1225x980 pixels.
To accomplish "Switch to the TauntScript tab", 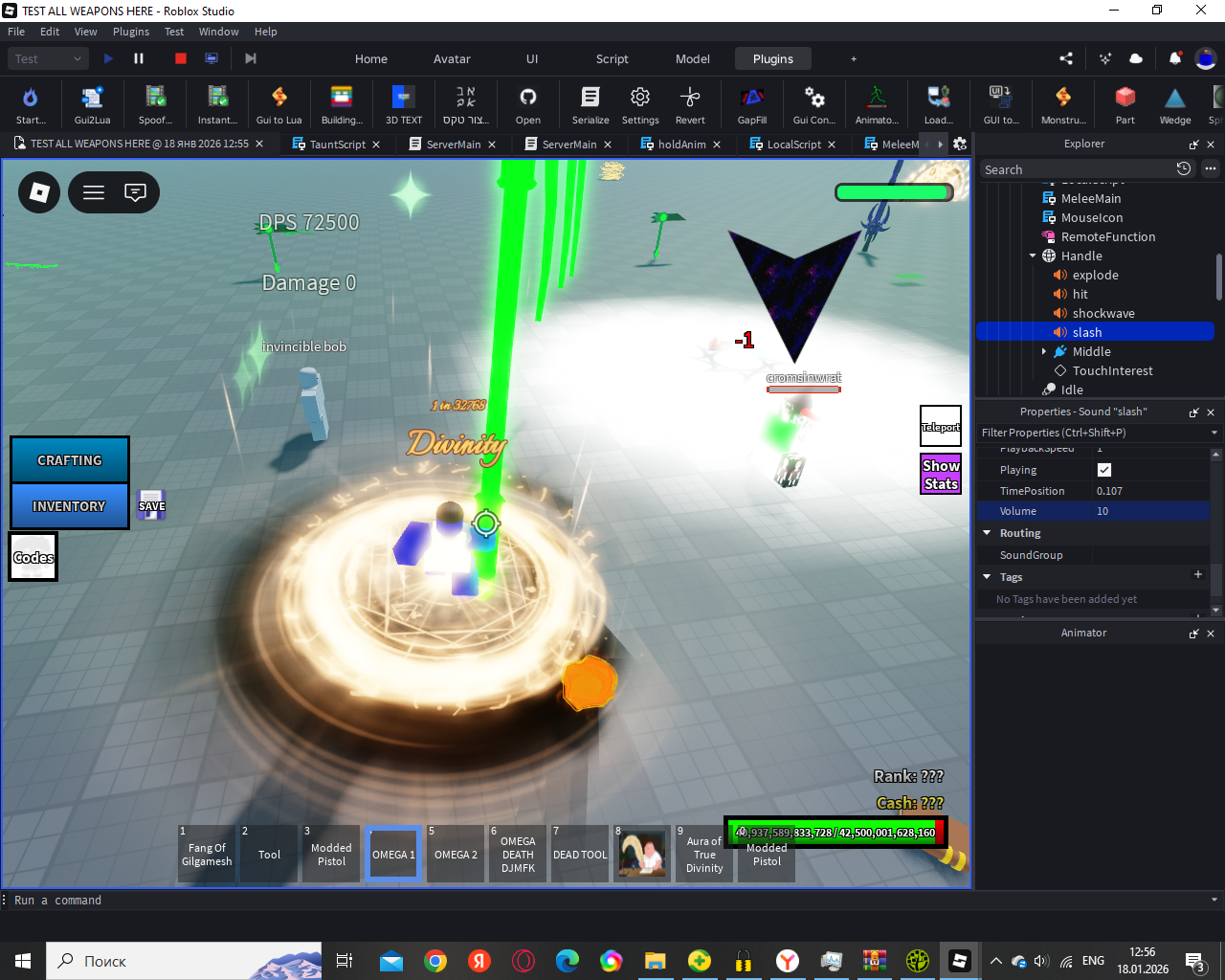I will coord(337,145).
